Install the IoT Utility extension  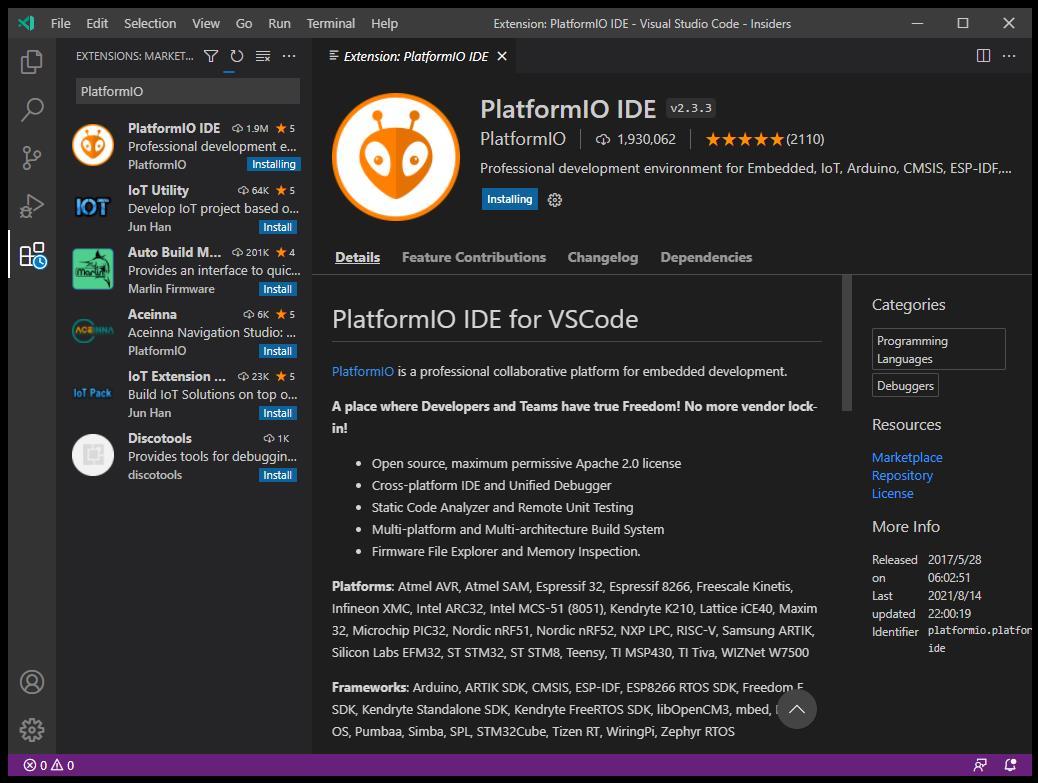[277, 227]
